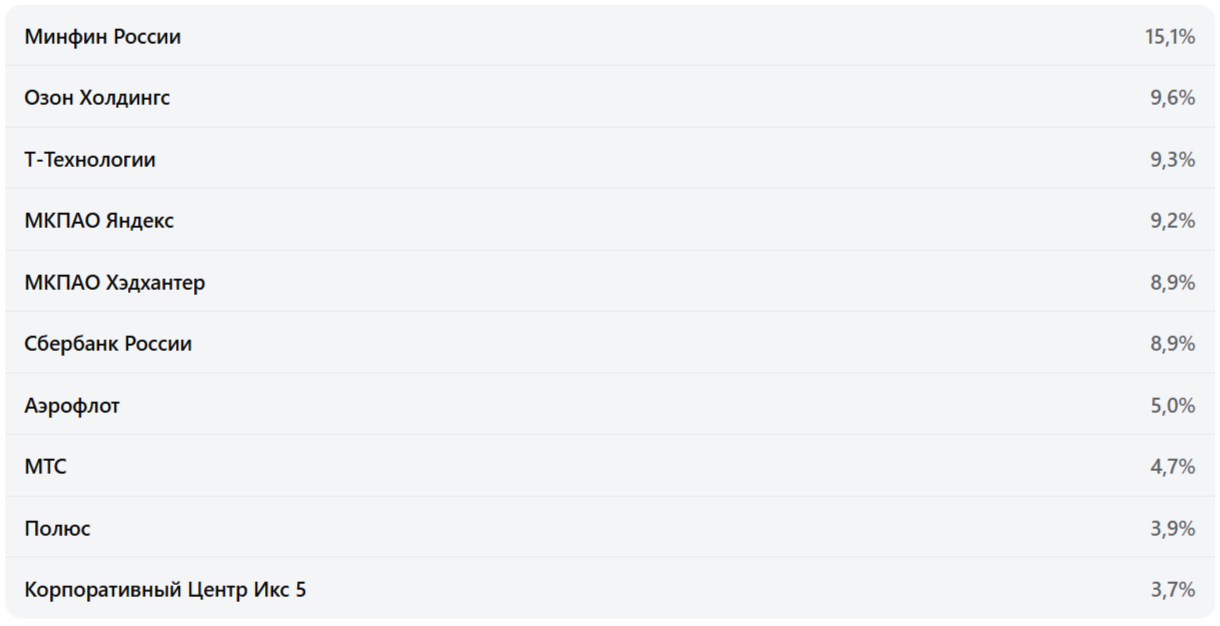Select the 9,3% share percentage

(1172, 160)
